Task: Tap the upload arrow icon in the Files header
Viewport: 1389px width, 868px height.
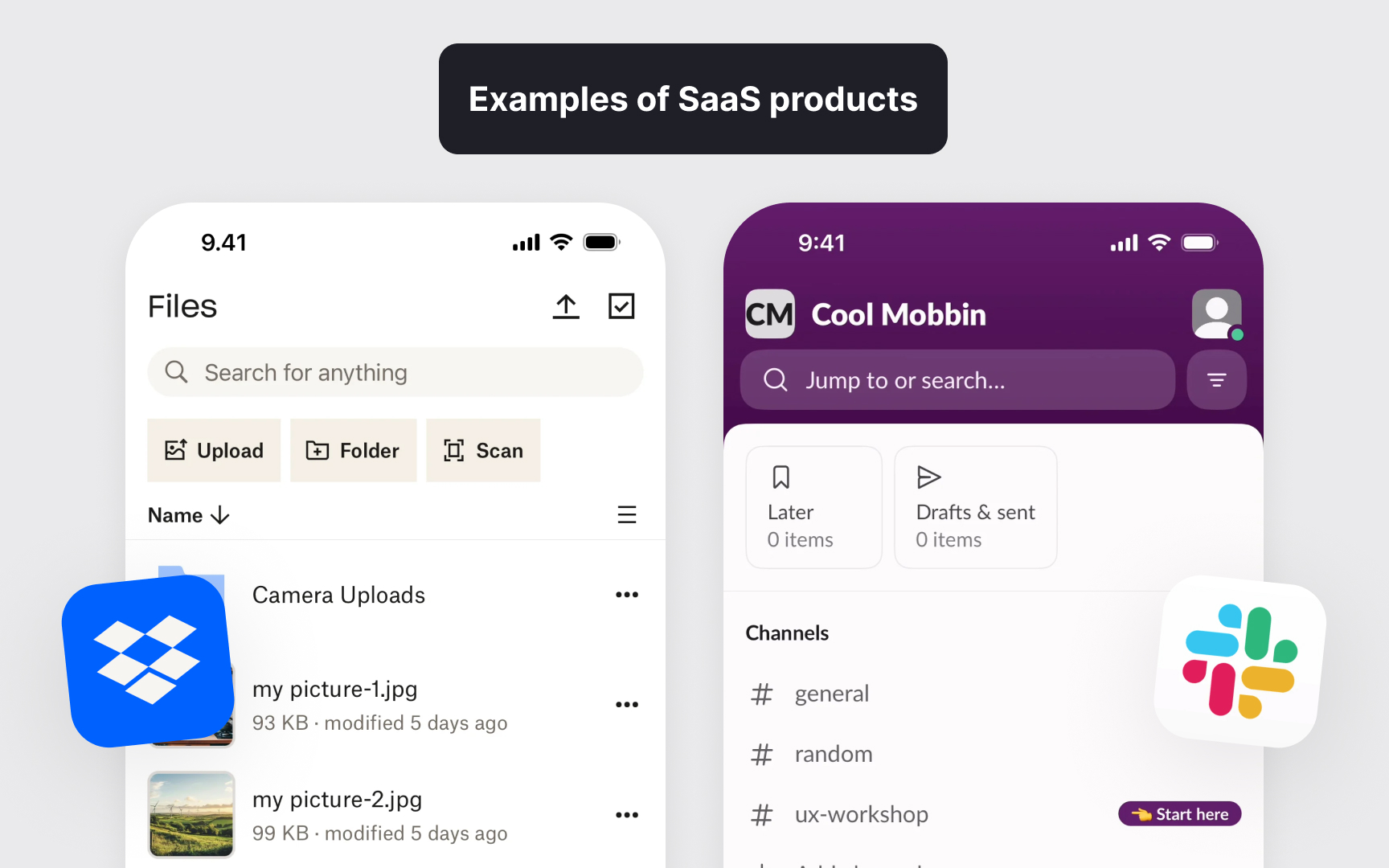Action: pos(567,306)
